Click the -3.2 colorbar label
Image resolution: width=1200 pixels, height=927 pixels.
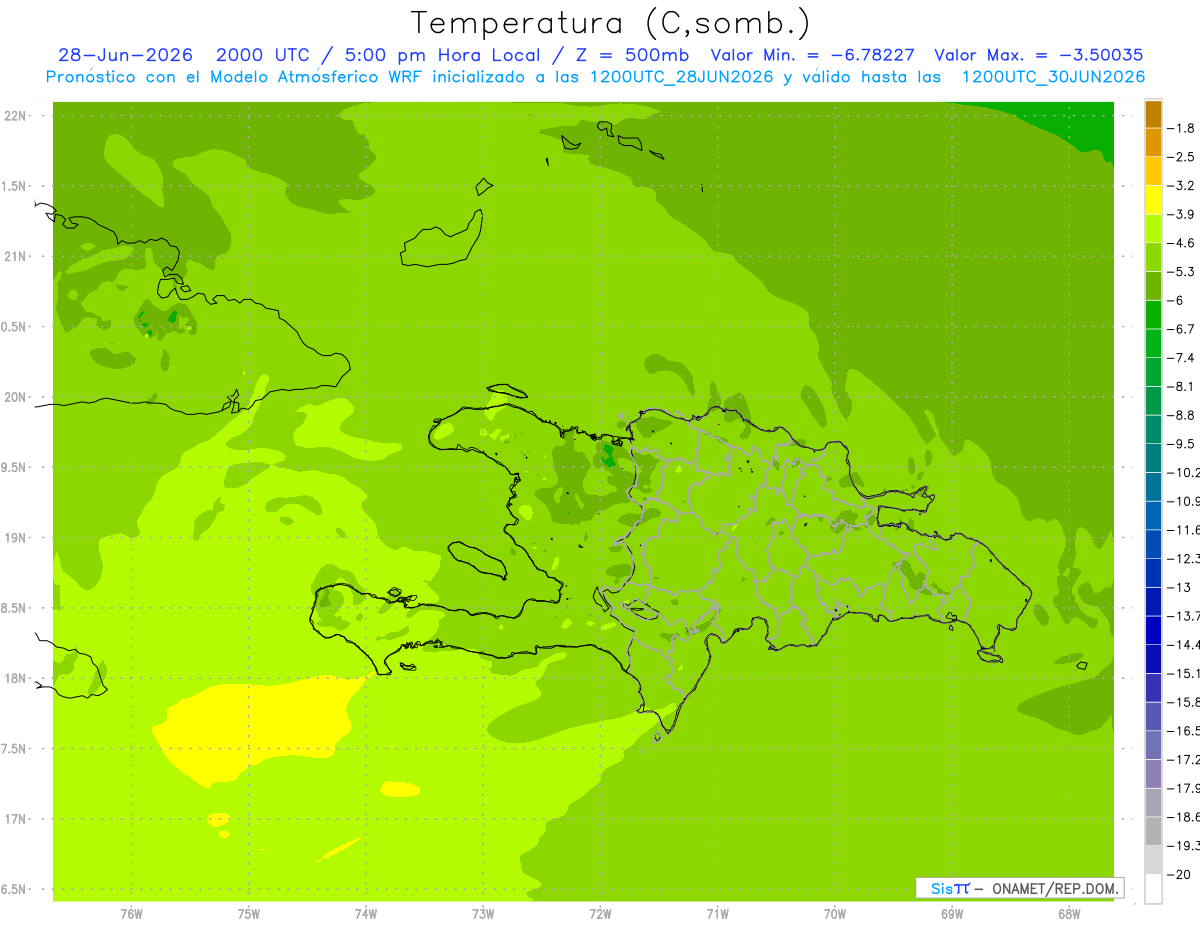pyautogui.click(x=1182, y=186)
